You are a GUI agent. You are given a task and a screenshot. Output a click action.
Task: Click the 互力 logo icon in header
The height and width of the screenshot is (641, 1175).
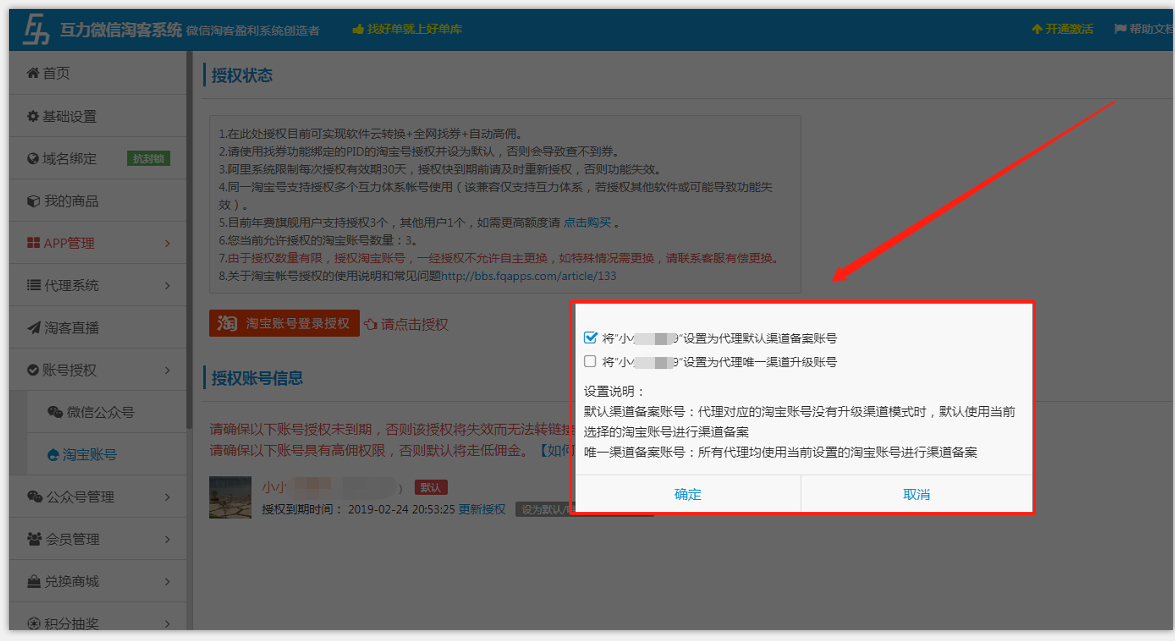(36, 29)
